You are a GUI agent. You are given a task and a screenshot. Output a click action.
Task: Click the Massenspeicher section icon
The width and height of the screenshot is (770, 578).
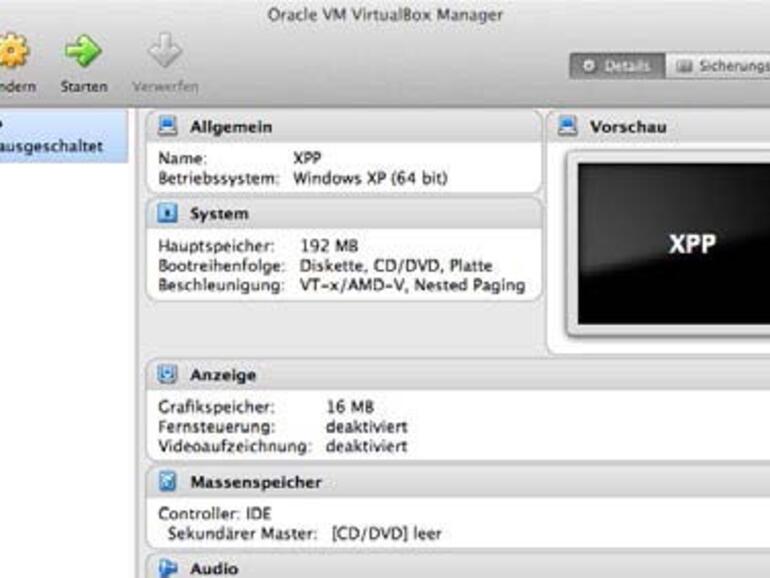click(167, 481)
